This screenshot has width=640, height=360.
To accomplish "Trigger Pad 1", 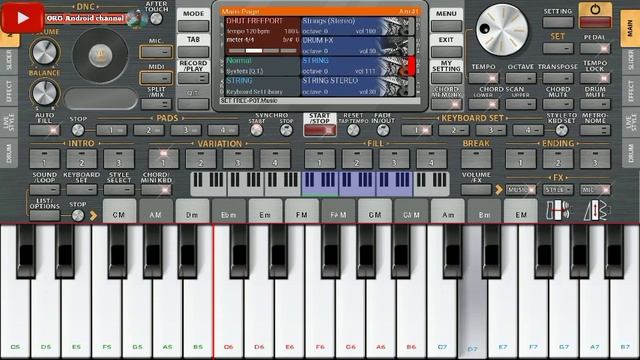I will (112, 130).
